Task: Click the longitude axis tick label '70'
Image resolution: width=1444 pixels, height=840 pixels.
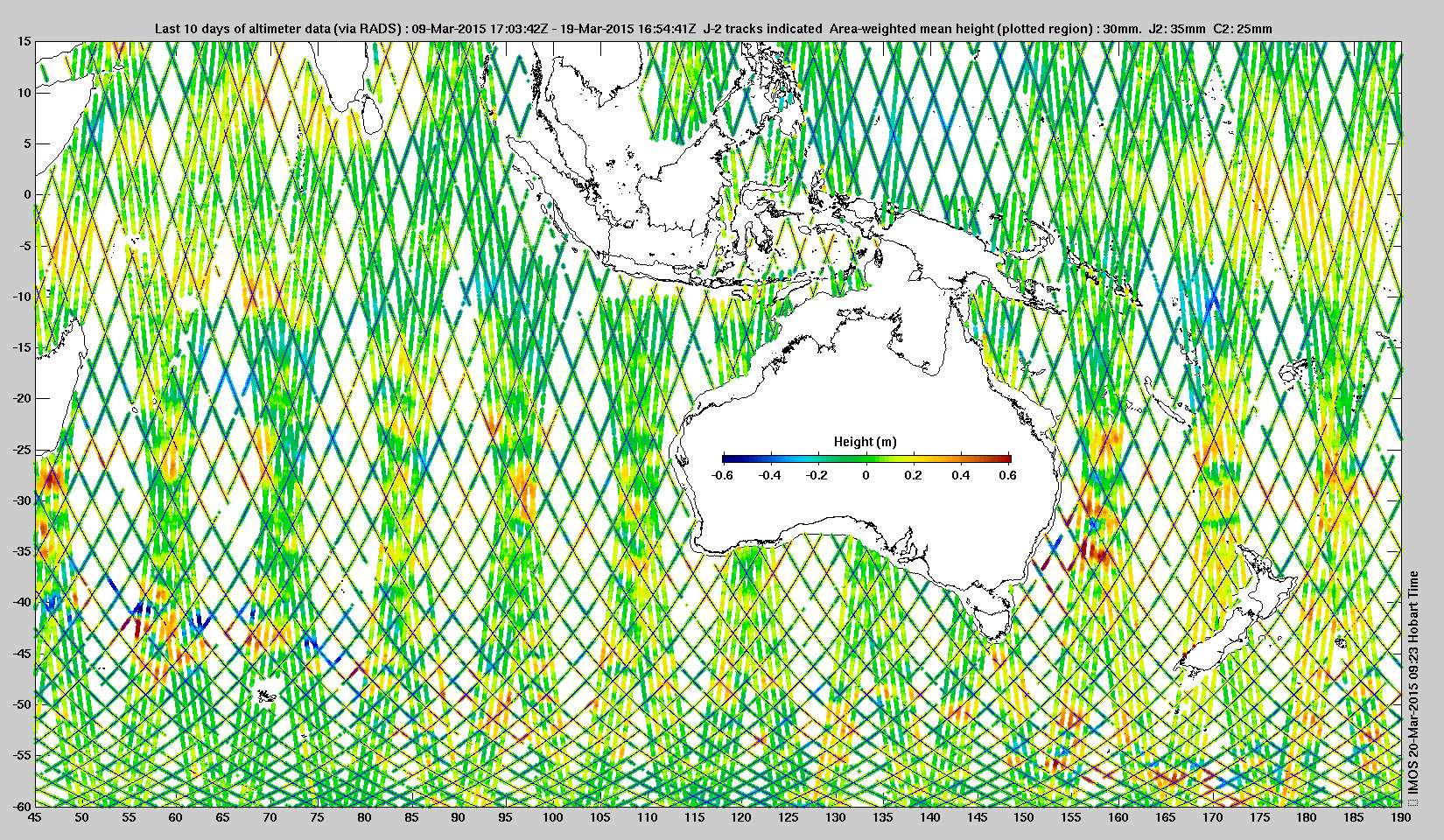Action: (270, 817)
